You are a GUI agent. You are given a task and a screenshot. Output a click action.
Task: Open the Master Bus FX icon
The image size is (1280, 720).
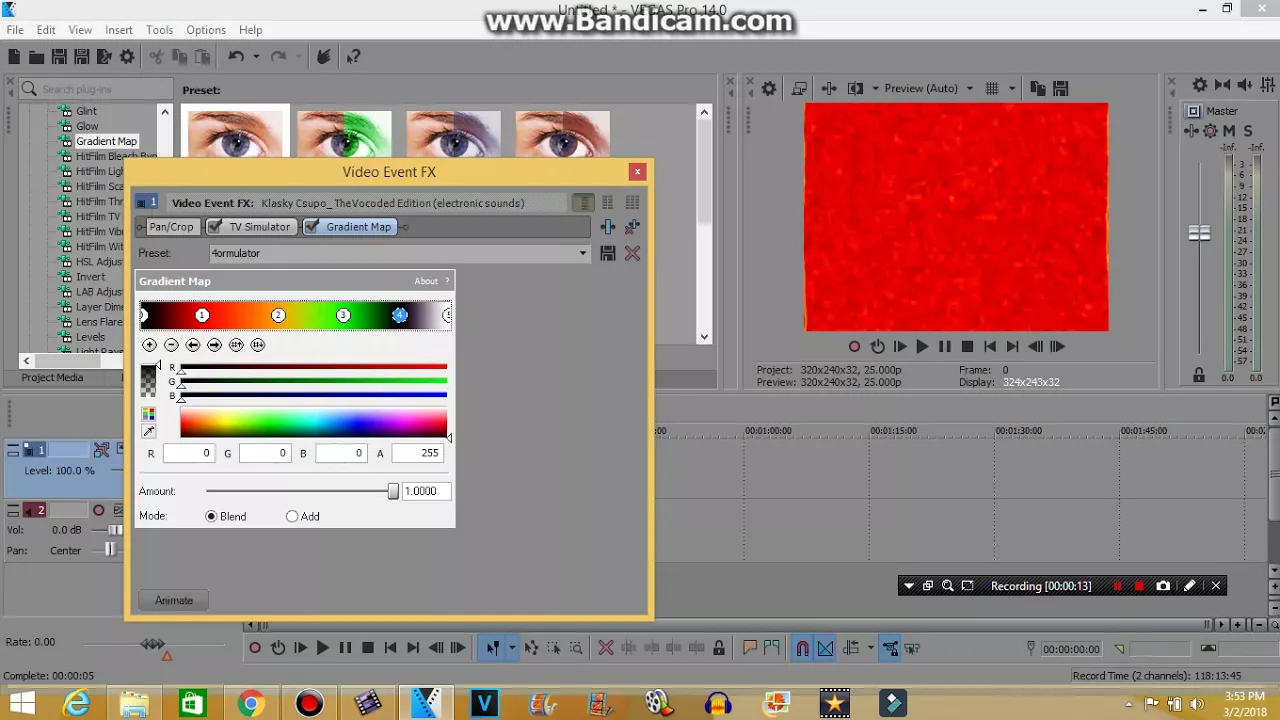tap(1191, 131)
